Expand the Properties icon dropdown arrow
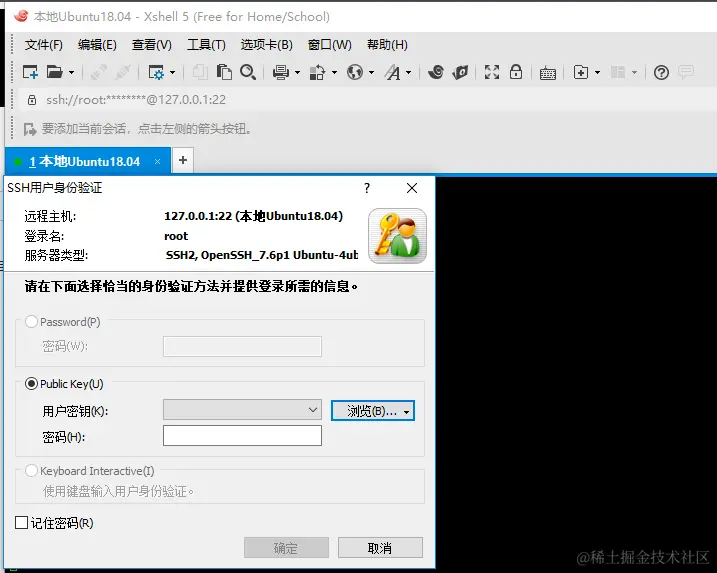717x573 pixels. click(172, 72)
